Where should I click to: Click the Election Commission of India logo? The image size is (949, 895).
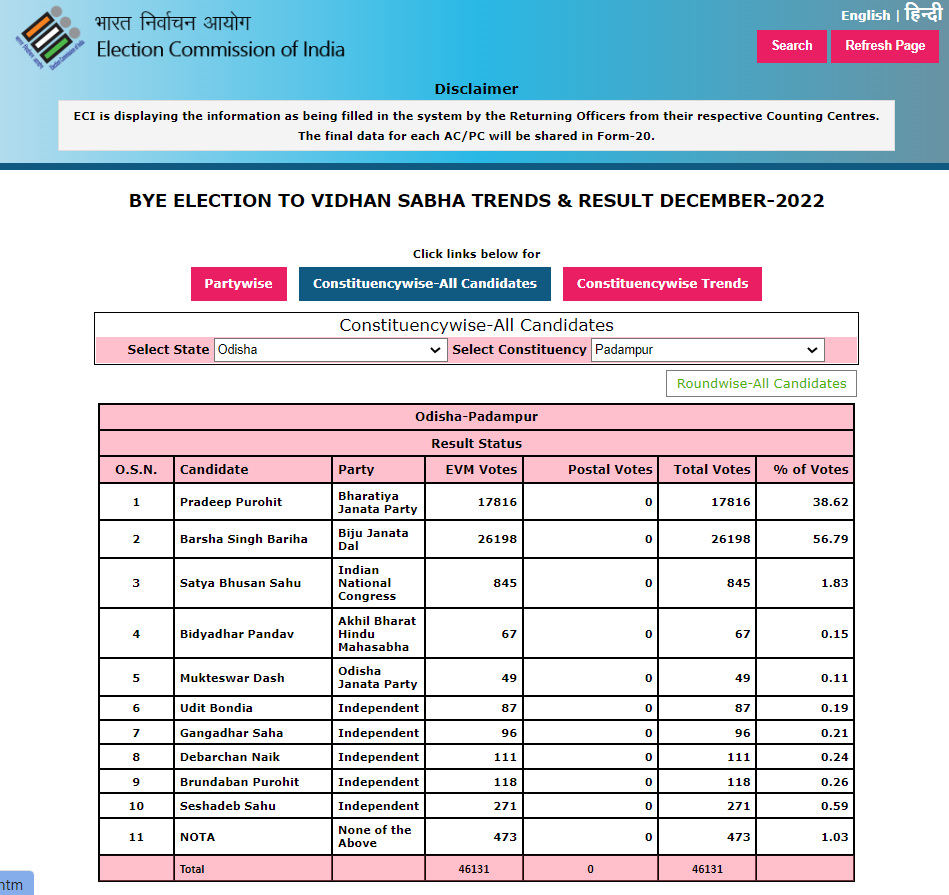point(50,38)
